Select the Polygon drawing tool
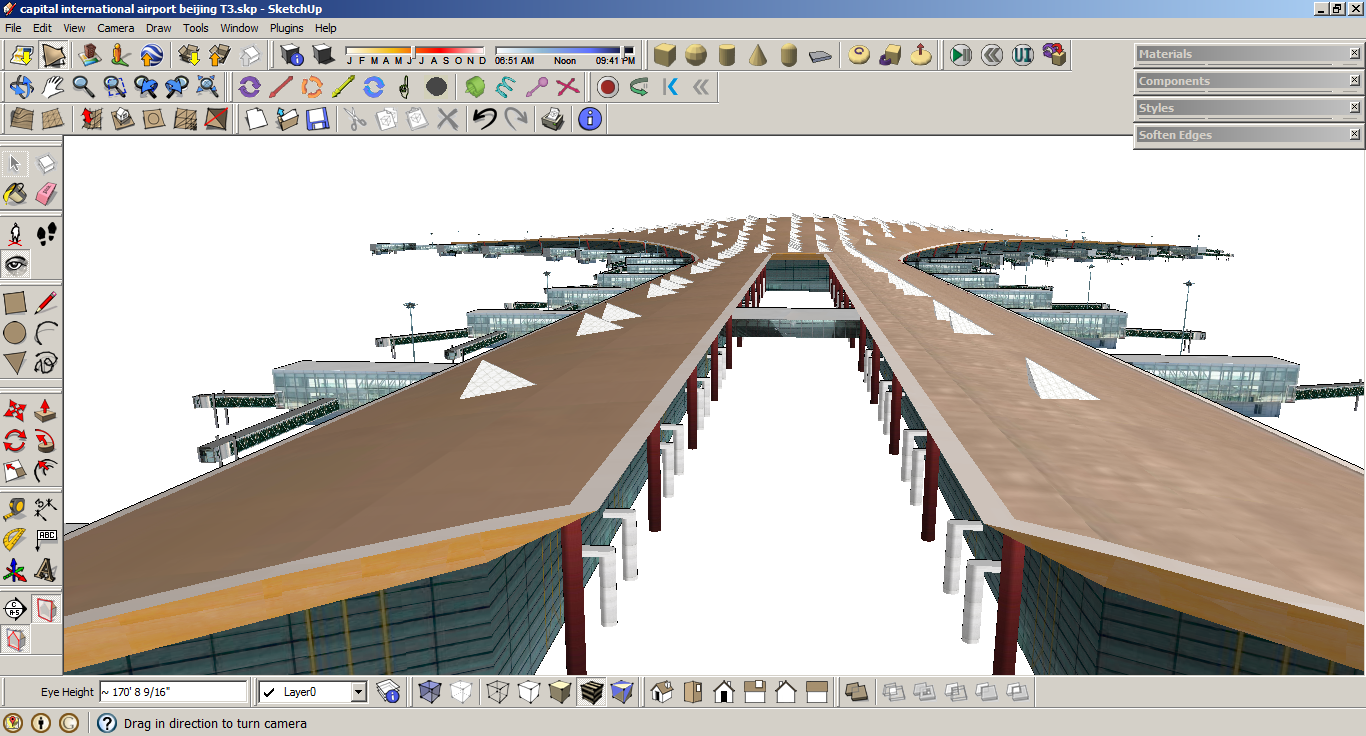 pyautogui.click(x=15, y=363)
